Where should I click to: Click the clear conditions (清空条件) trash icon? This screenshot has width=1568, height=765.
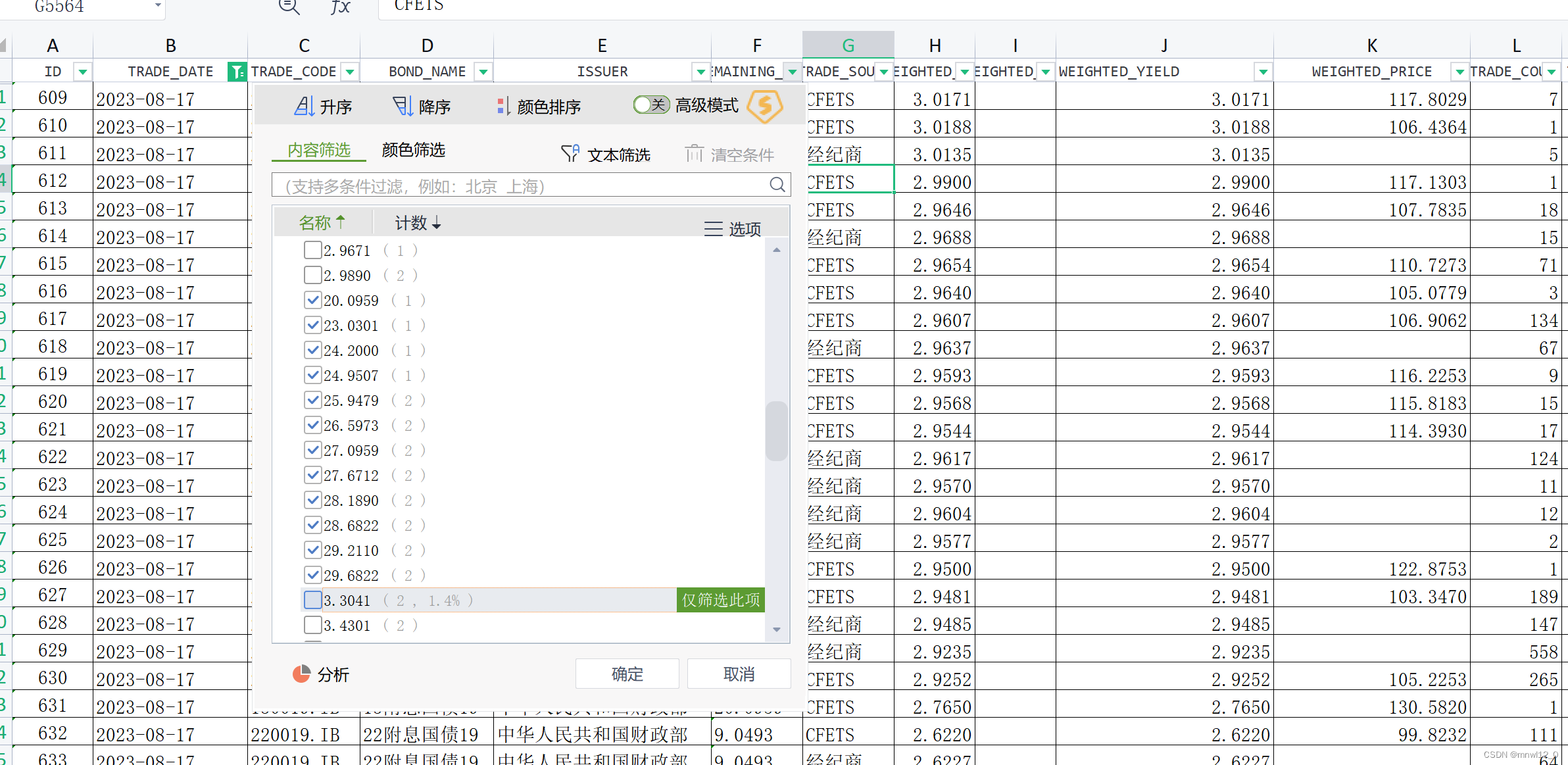click(x=694, y=154)
